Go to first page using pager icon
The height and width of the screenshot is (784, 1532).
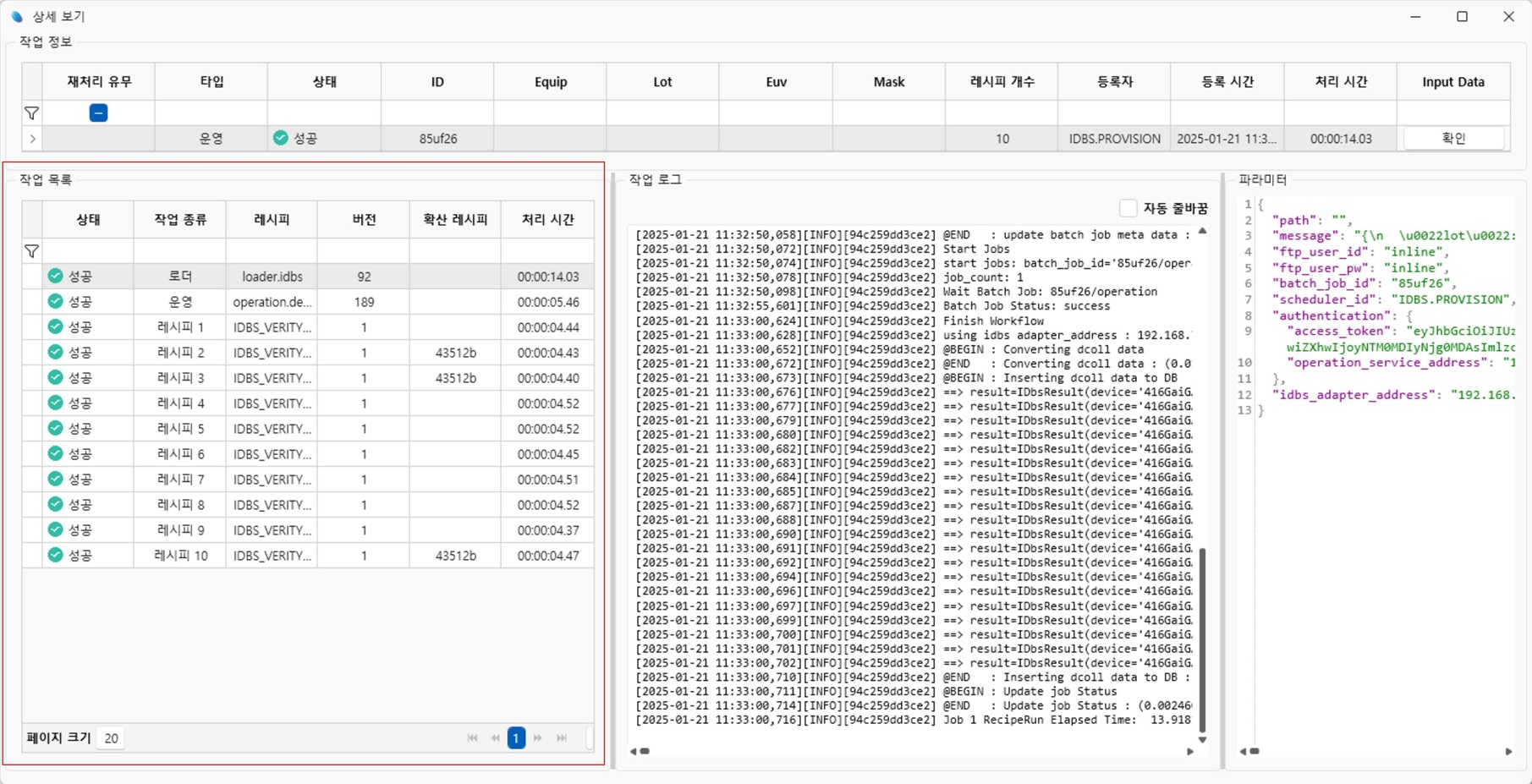472,738
